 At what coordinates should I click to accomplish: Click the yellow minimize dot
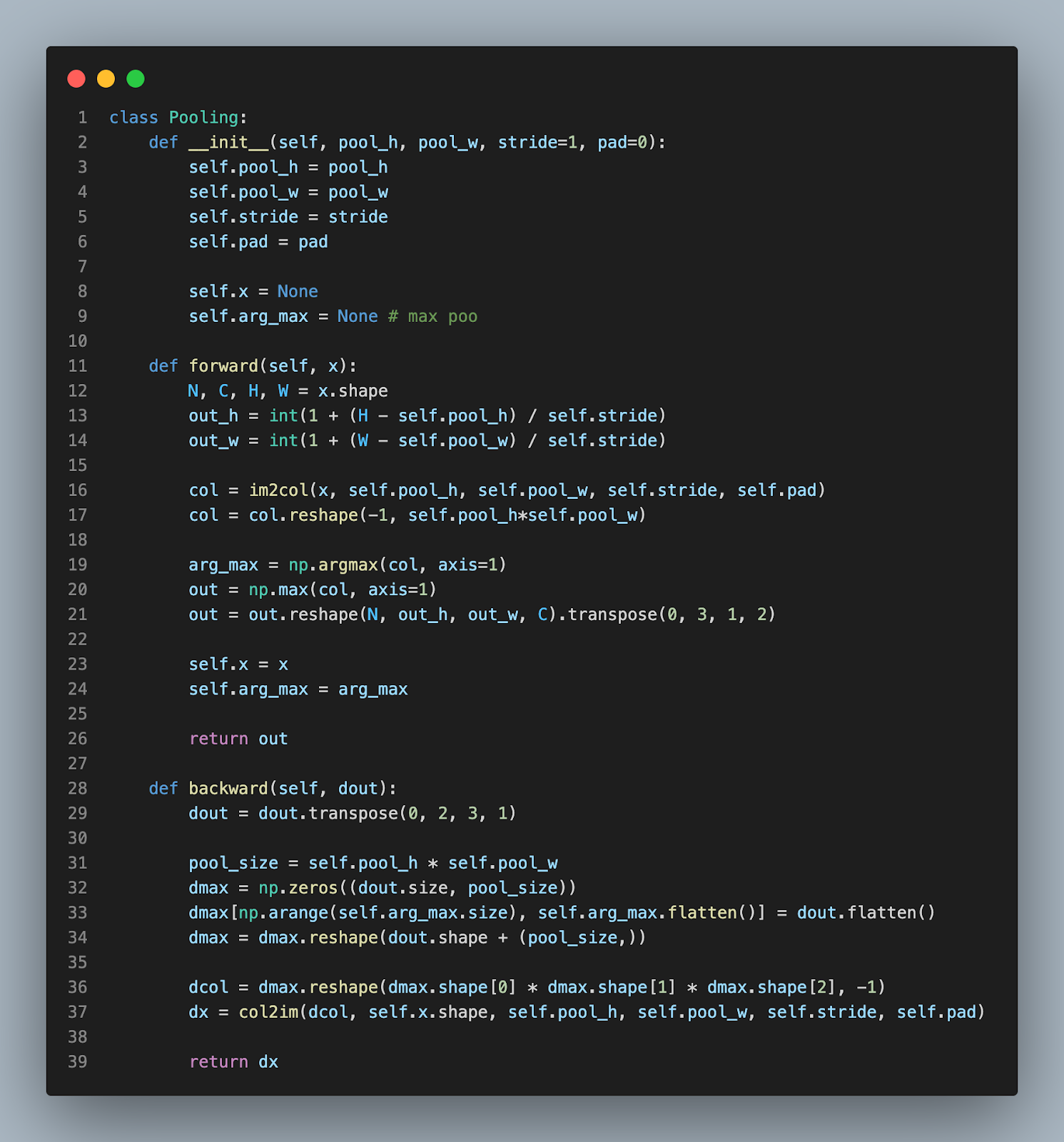click(x=106, y=79)
